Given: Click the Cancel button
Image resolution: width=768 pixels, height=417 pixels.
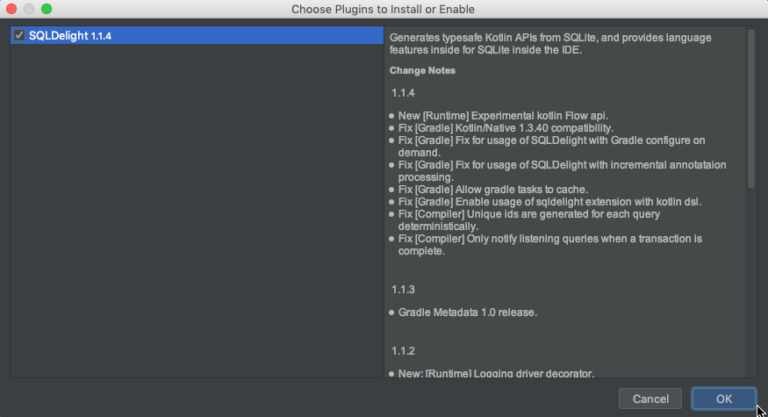Looking at the screenshot, I should pos(650,399).
